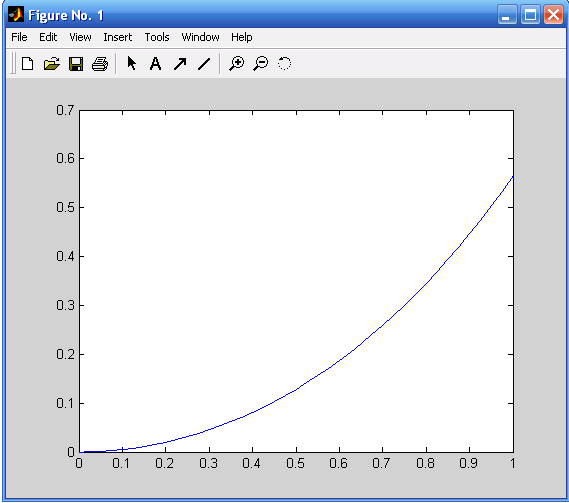Choose the Insert Arrow tool
Screen dimensions: 569x503
pyautogui.click(x=180, y=64)
